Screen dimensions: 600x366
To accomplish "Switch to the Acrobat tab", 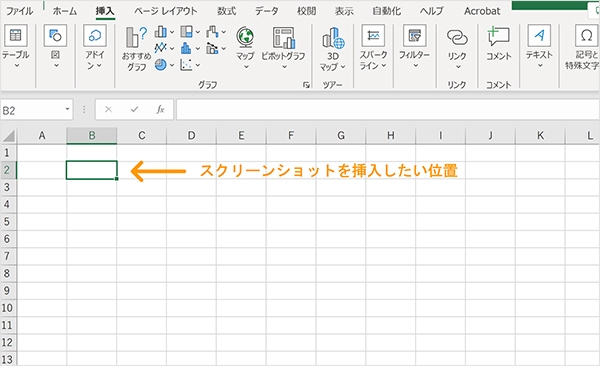I will pyautogui.click(x=482, y=11).
